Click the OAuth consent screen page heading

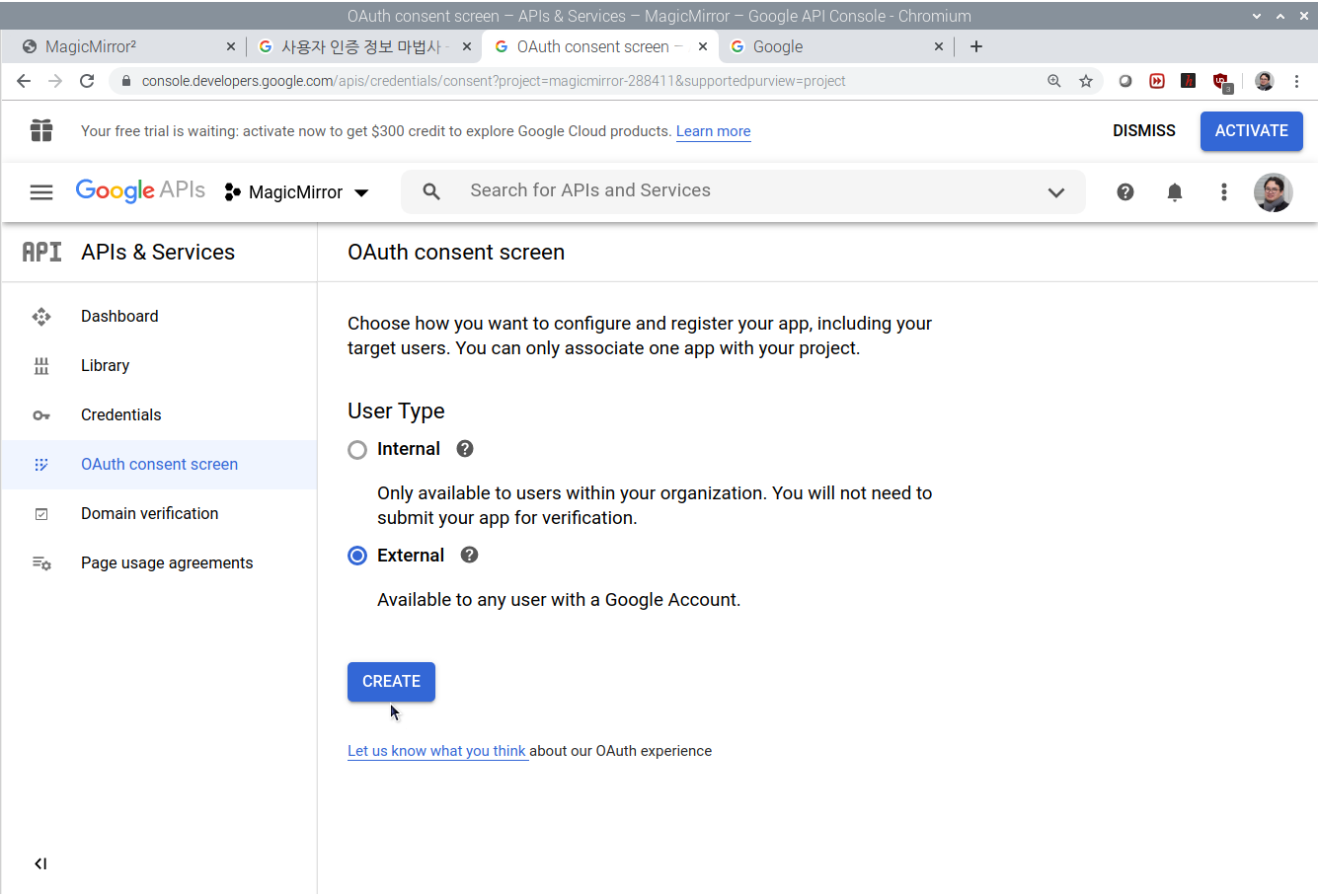click(456, 253)
